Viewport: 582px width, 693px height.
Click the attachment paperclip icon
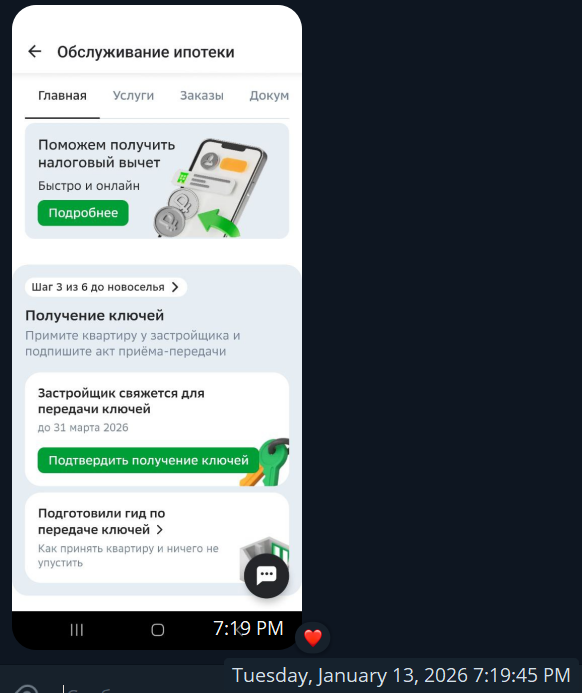(25, 689)
